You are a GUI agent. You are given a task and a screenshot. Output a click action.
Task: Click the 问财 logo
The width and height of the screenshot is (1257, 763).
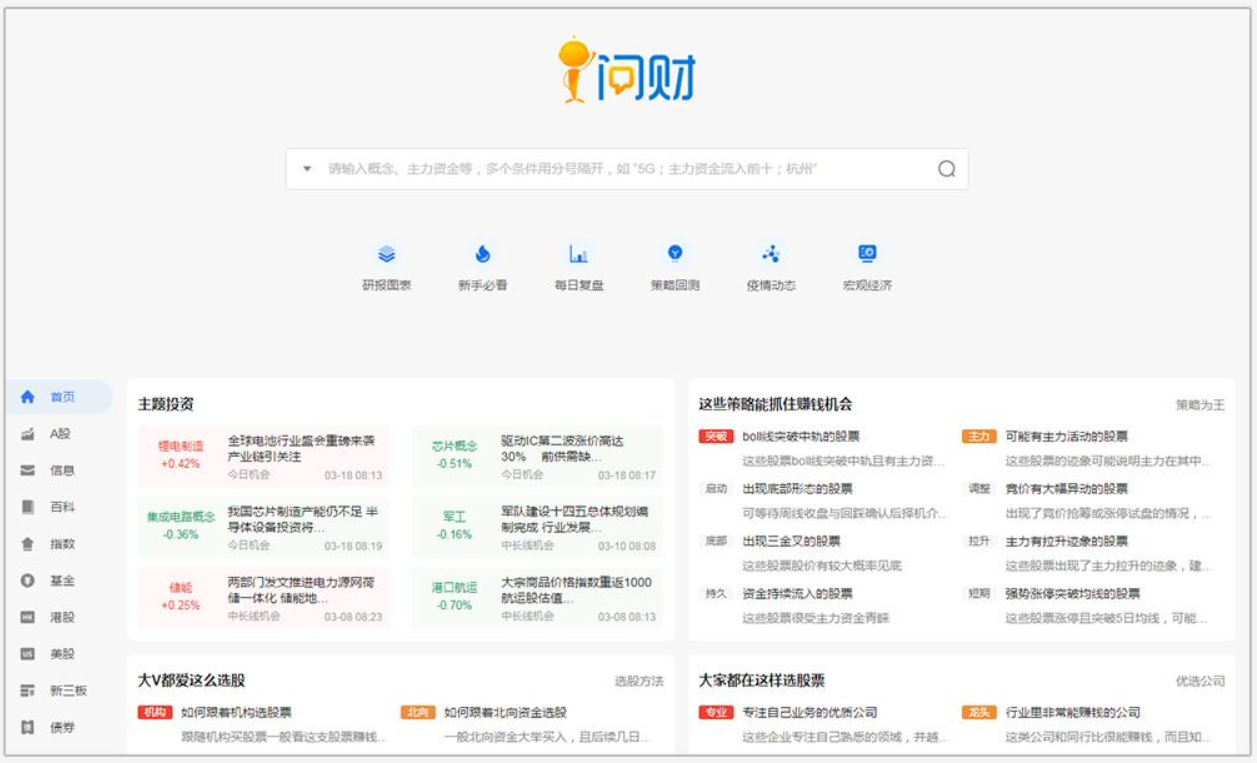[627, 71]
